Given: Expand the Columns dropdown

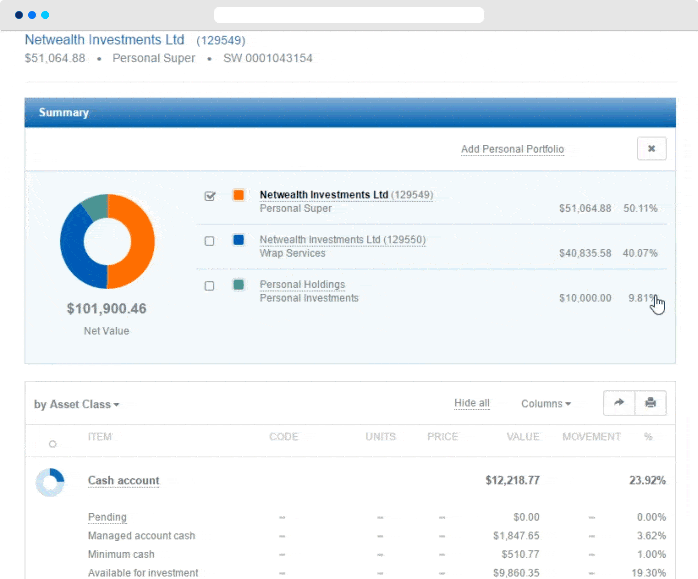Looking at the screenshot, I should 546,404.
